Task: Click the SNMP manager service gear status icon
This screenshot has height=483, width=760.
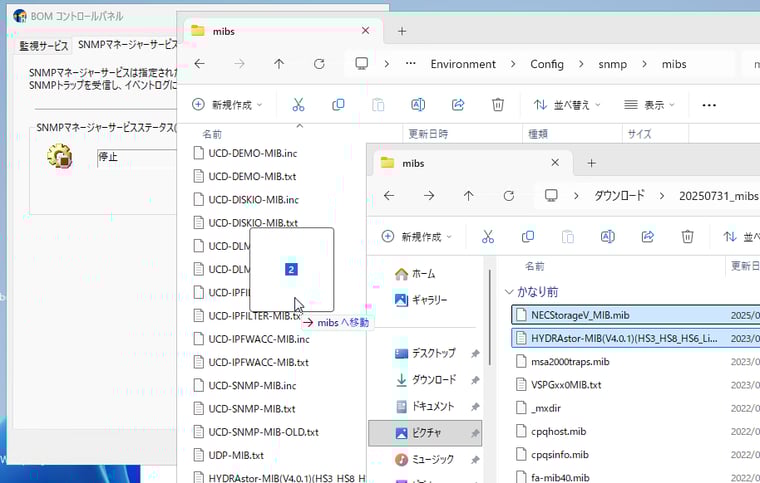Action: coord(60,156)
